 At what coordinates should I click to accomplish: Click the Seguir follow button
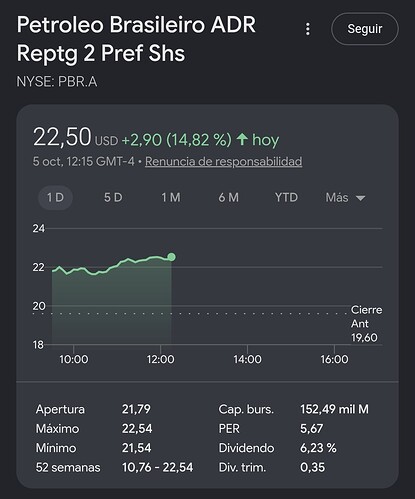point(365,29)
